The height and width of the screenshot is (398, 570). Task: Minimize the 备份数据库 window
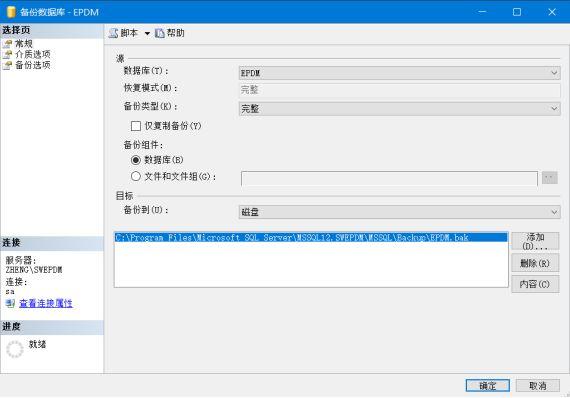click(482, 12)
